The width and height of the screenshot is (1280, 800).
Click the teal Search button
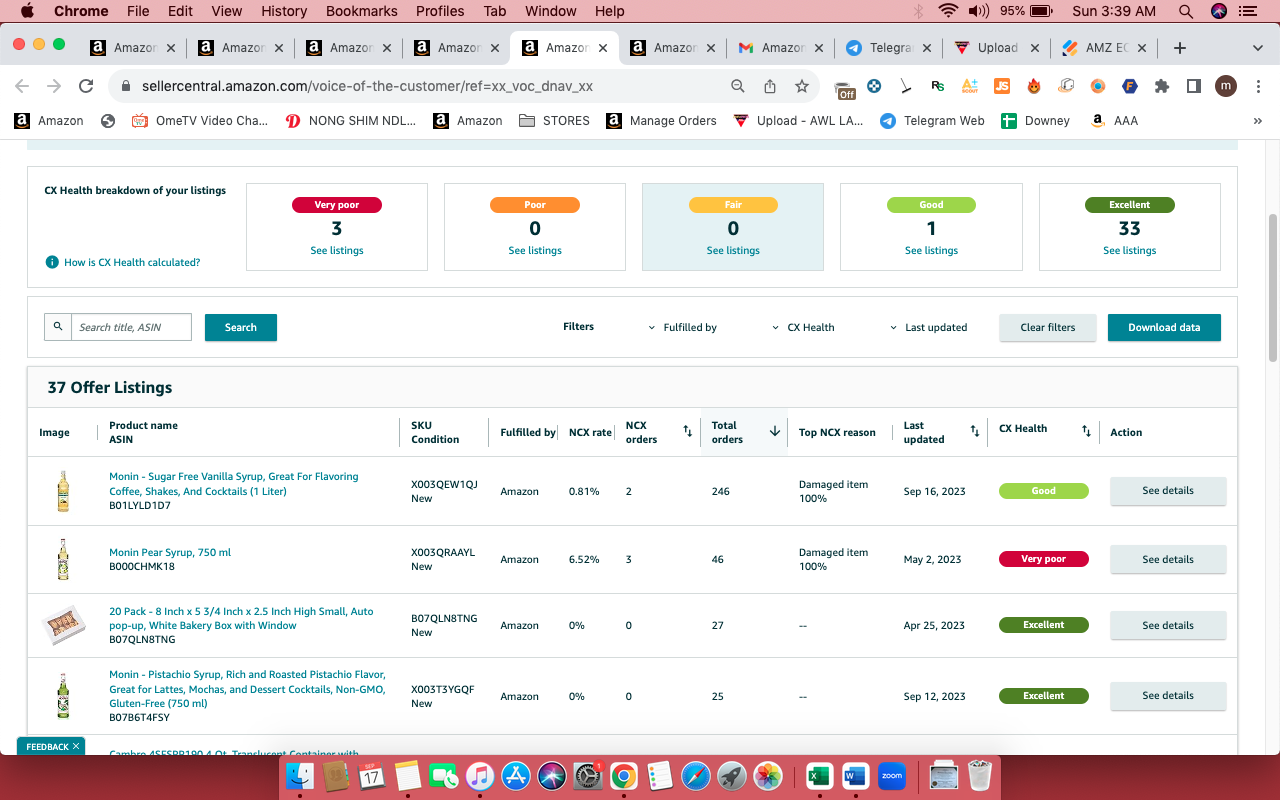pos(241,327)
